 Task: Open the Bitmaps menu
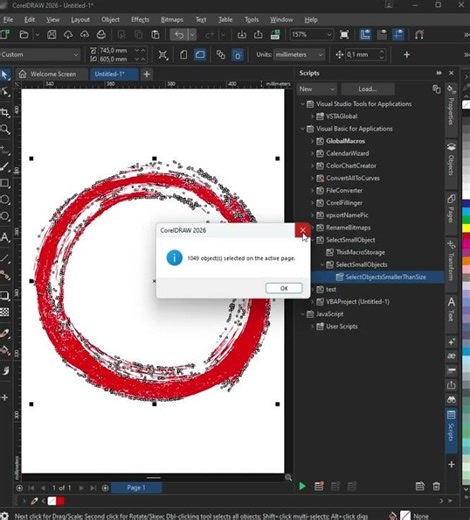coord(172,20)
